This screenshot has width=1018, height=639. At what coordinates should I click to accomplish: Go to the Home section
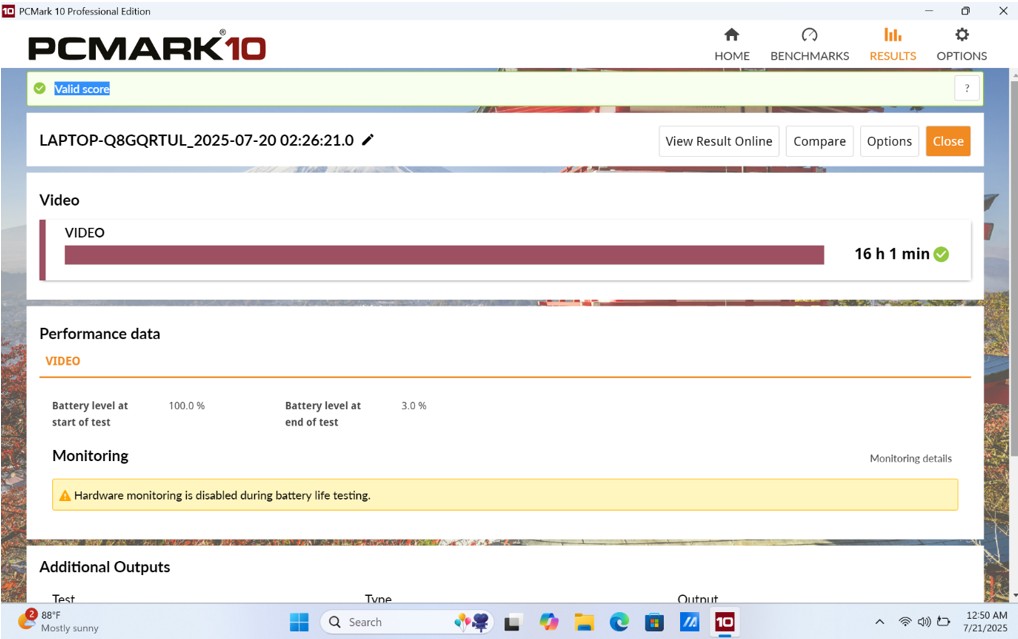[731, 45]
